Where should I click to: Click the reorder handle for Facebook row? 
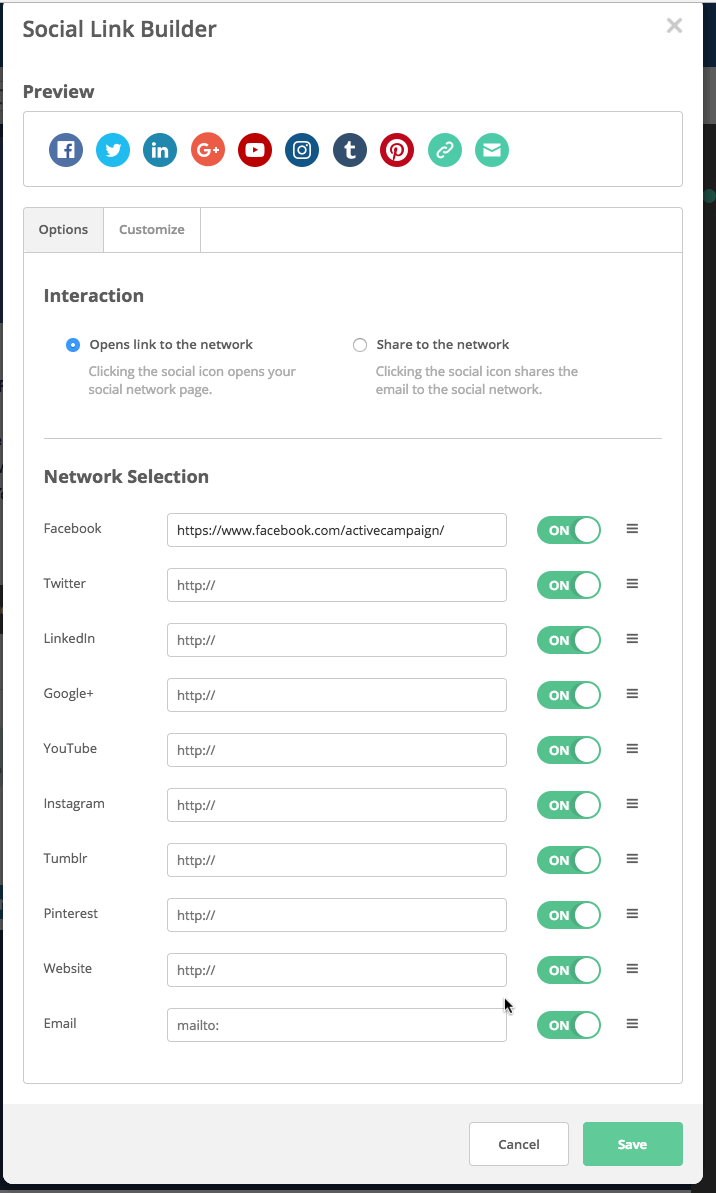[x=632, y=529]
